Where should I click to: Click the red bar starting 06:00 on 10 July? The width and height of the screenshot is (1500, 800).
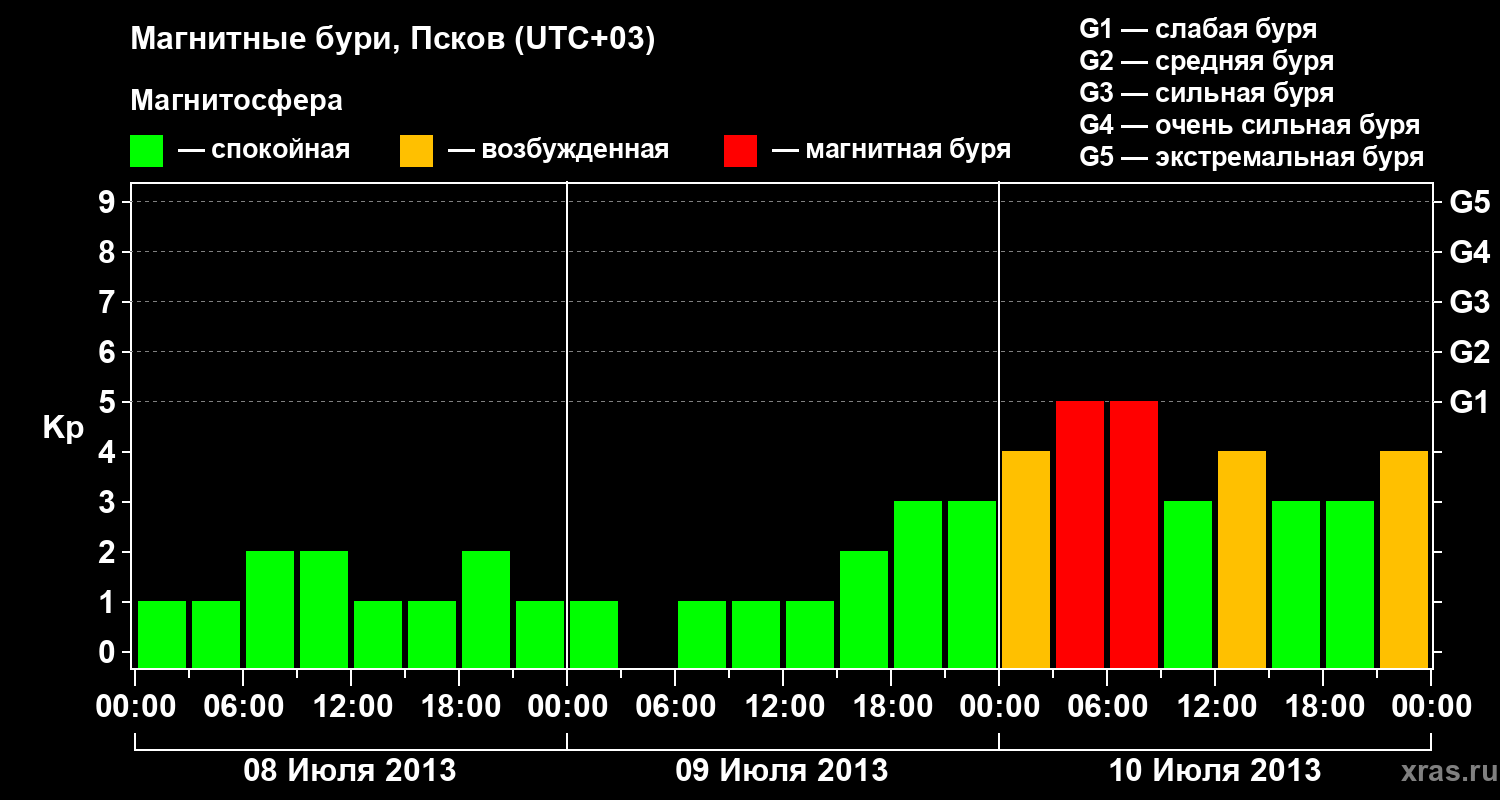coord(1134,534)
